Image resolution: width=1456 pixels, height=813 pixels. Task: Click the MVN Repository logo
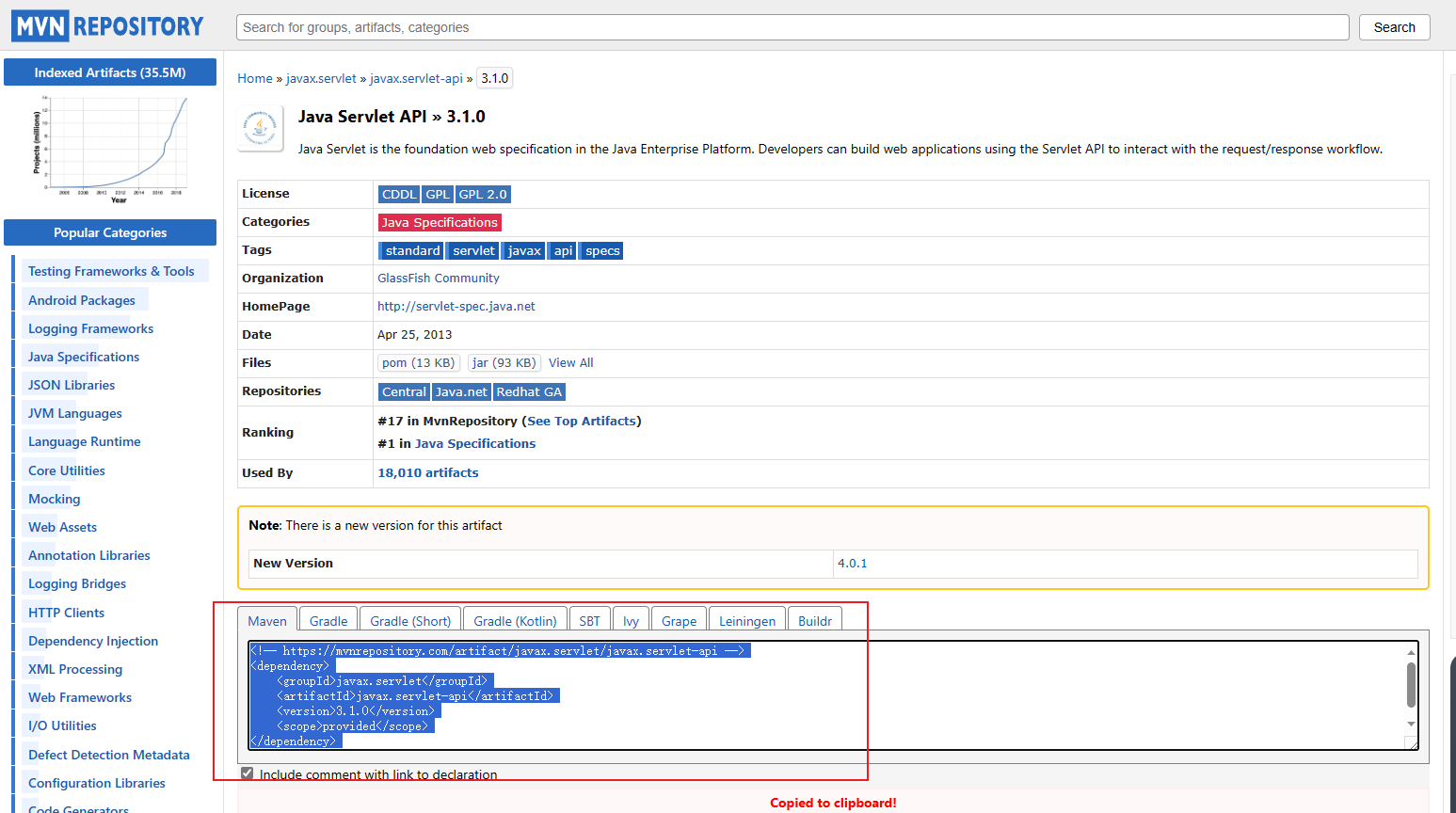pyautogui.click(x=107, y=26)
